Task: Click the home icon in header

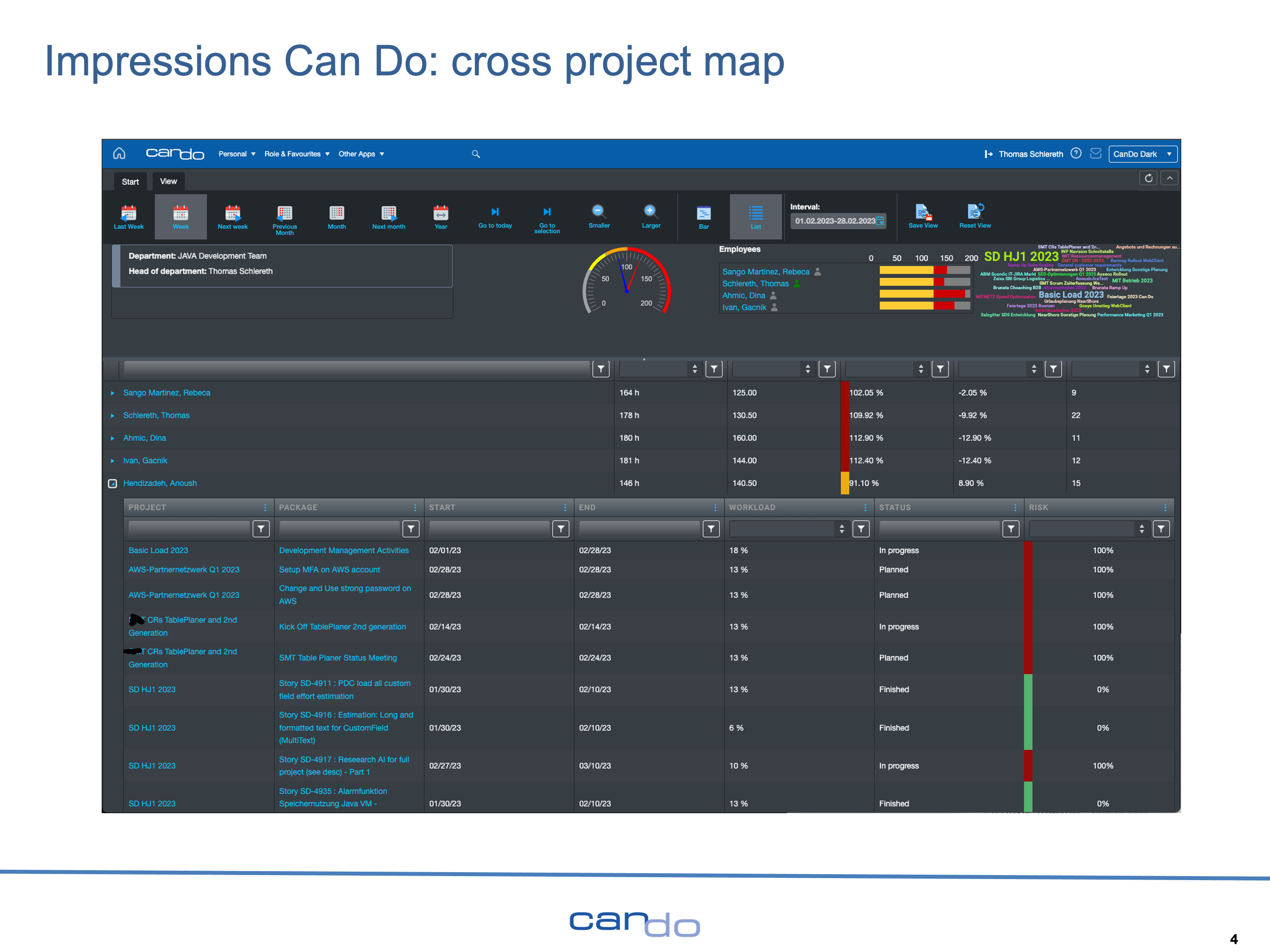Action: point(119,153)
